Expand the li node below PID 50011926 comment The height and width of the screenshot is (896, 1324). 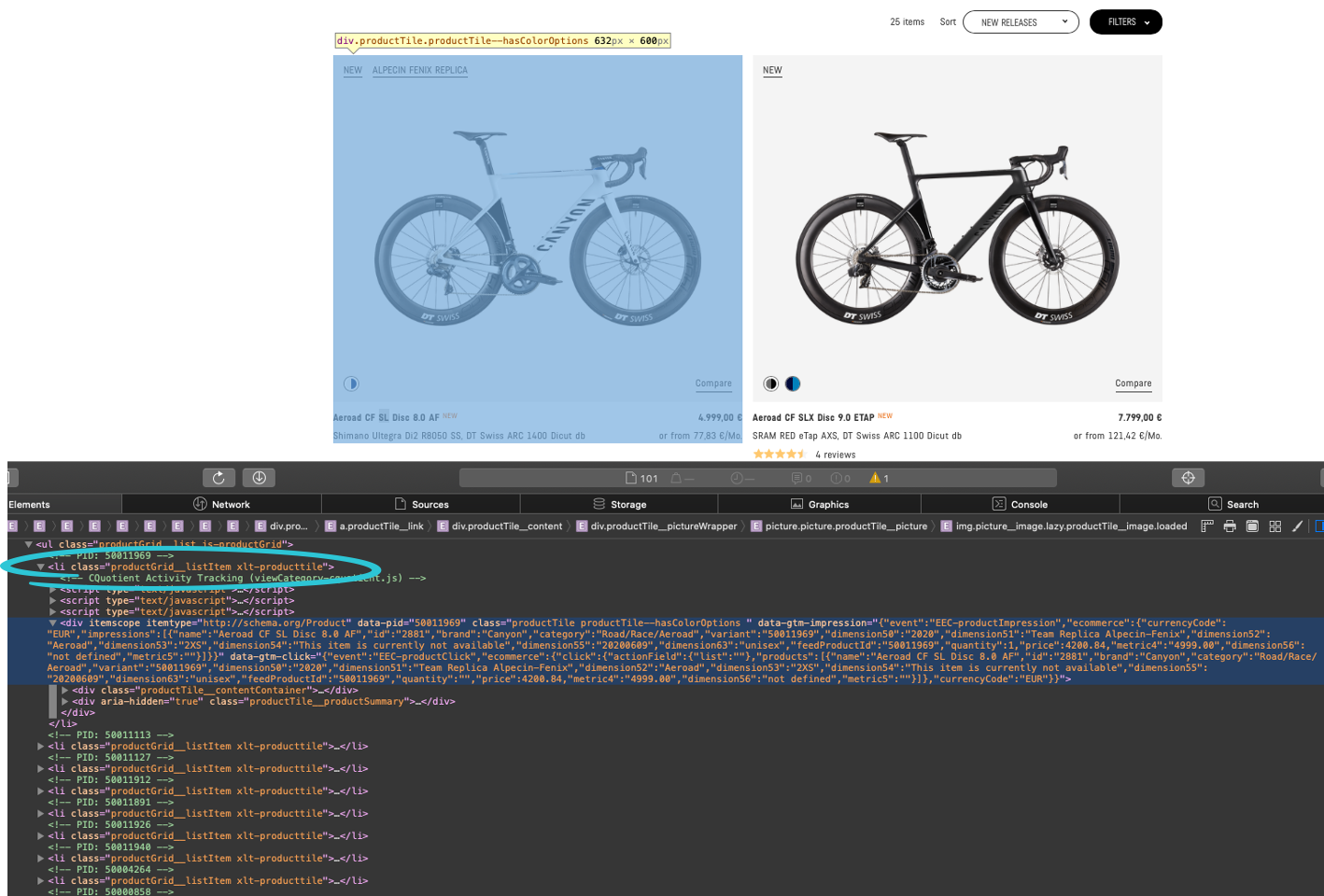click(41, 835)
